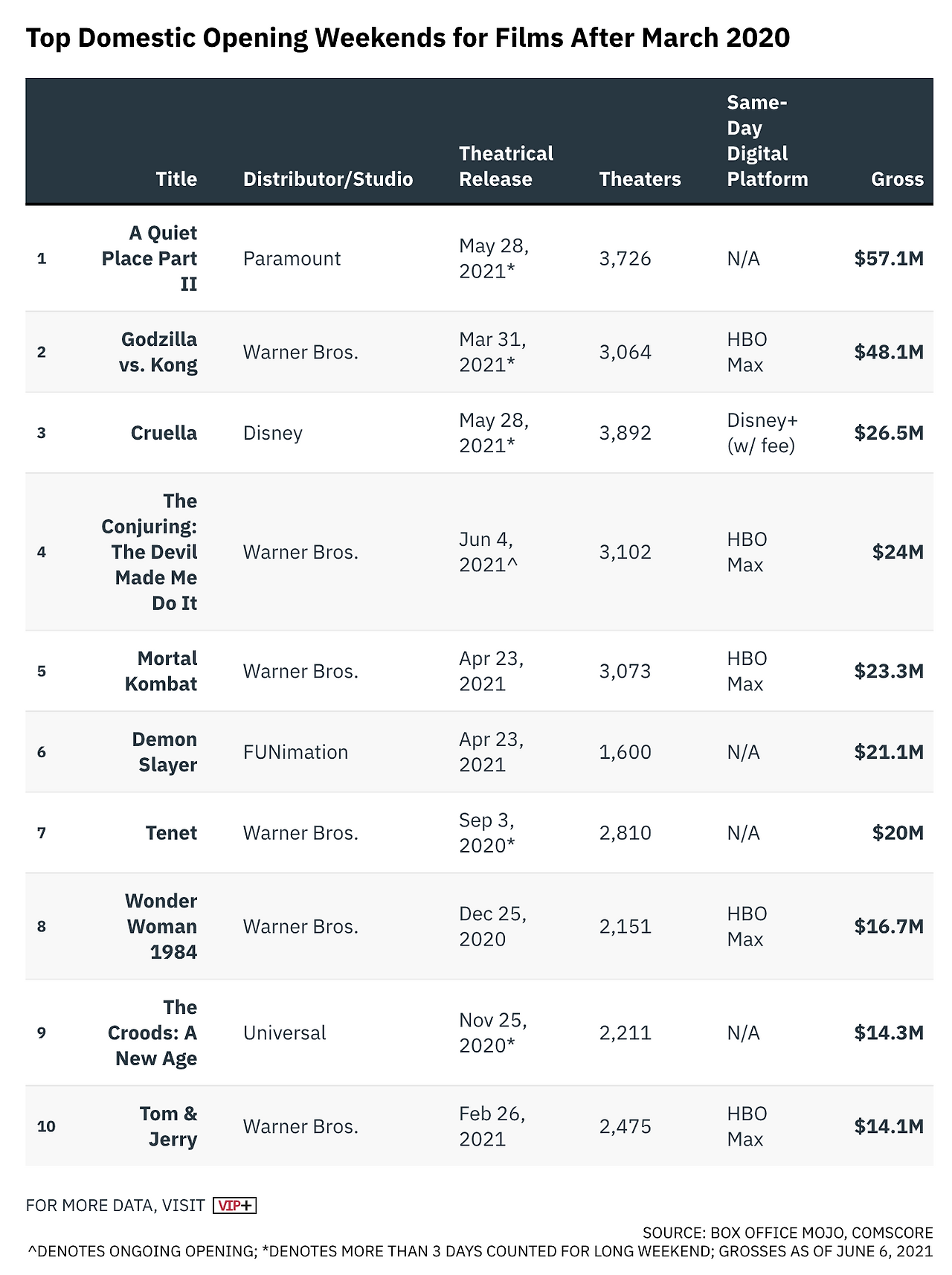Click the Distributor/Studio column header
Viewport: 952px width, 1275px height.
click(x=327, y=179)
